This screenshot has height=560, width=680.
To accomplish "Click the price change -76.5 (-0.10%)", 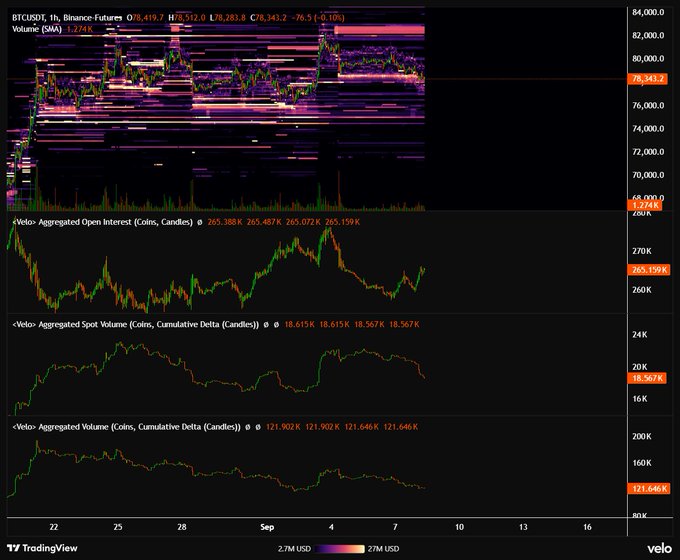I will point(318,18).
